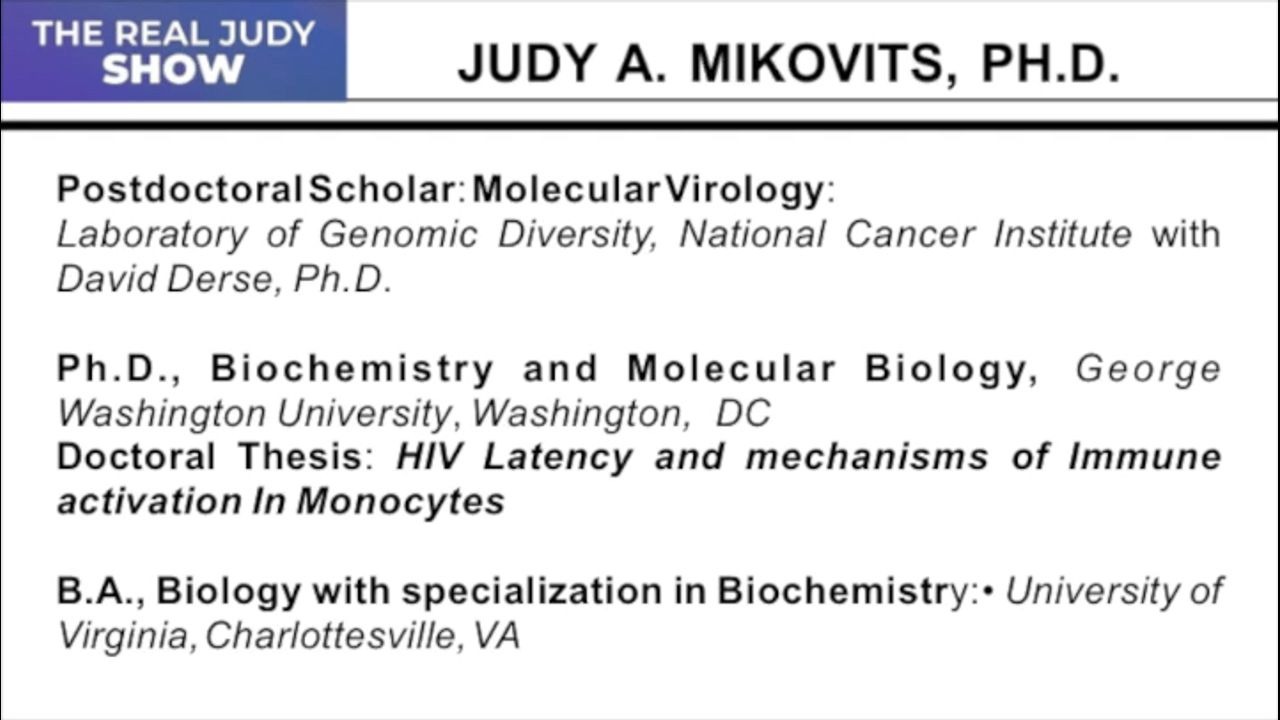Click the David Derse, Ph.D. name
Viewport: 1280px width, 720px height.
tap(224, 279)
